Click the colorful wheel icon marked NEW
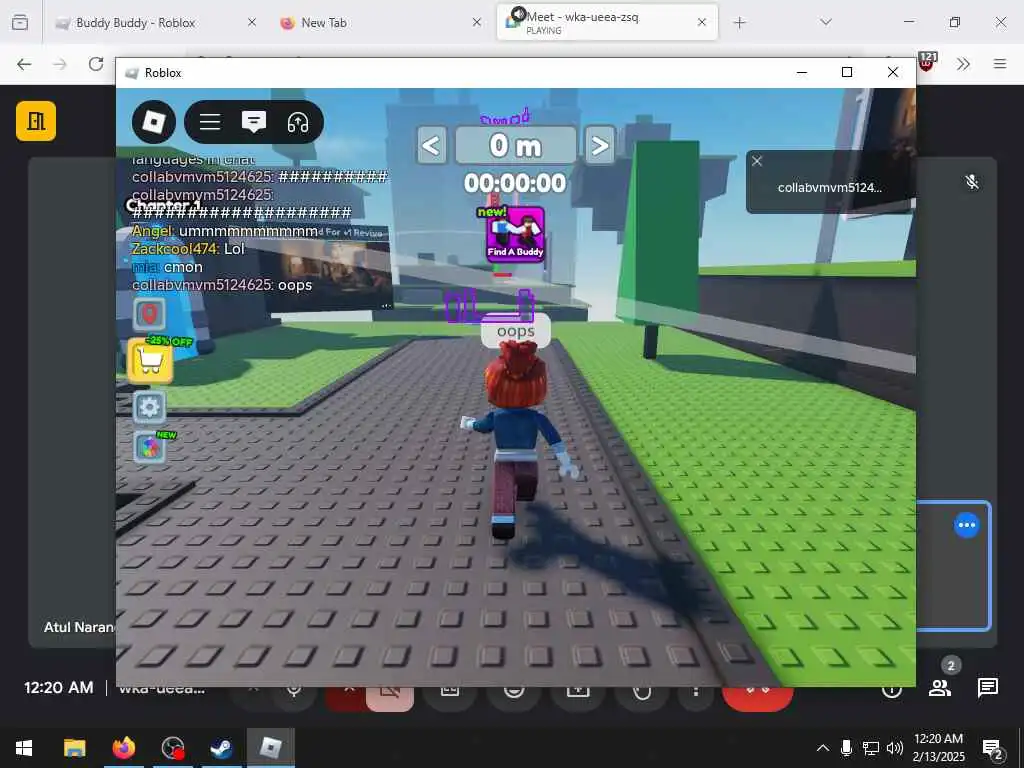 coord(150,447)
